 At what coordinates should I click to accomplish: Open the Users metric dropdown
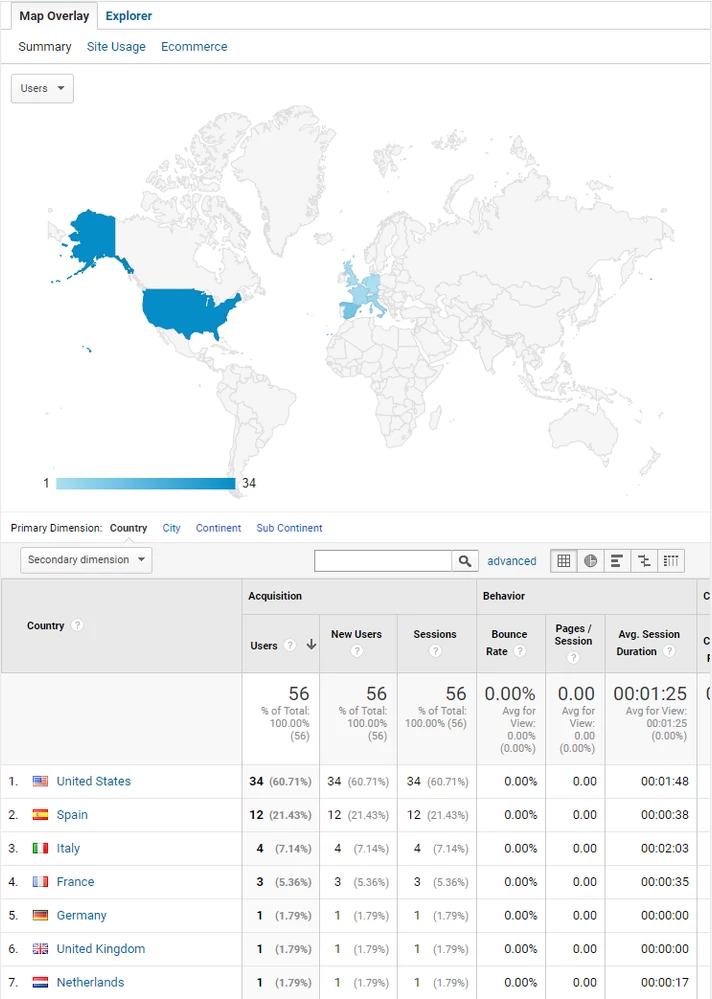(42, 89)
